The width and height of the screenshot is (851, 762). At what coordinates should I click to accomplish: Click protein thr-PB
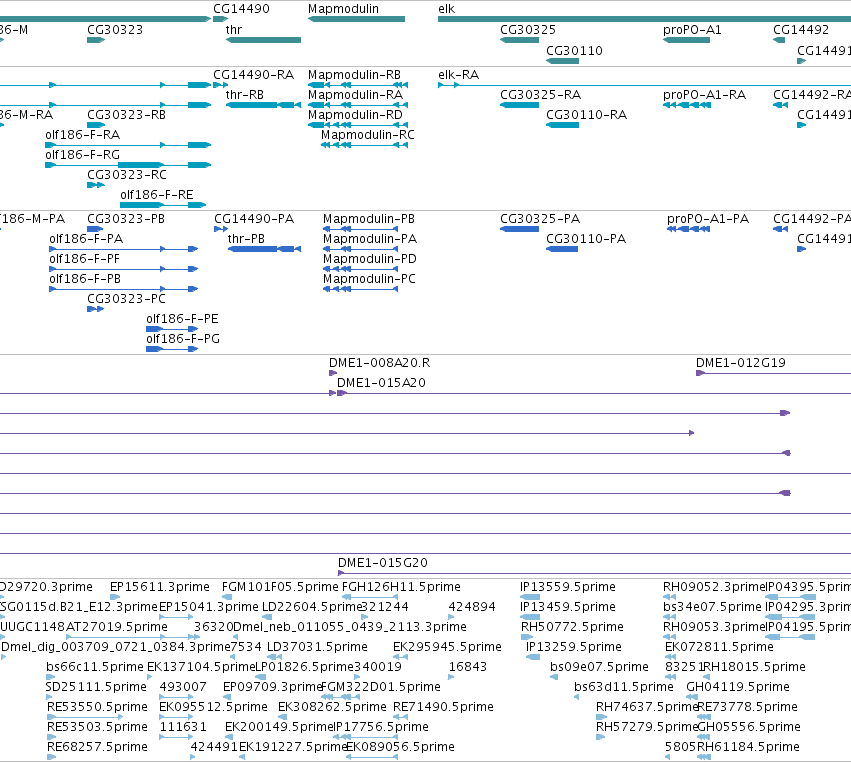(x=246, y=239)
